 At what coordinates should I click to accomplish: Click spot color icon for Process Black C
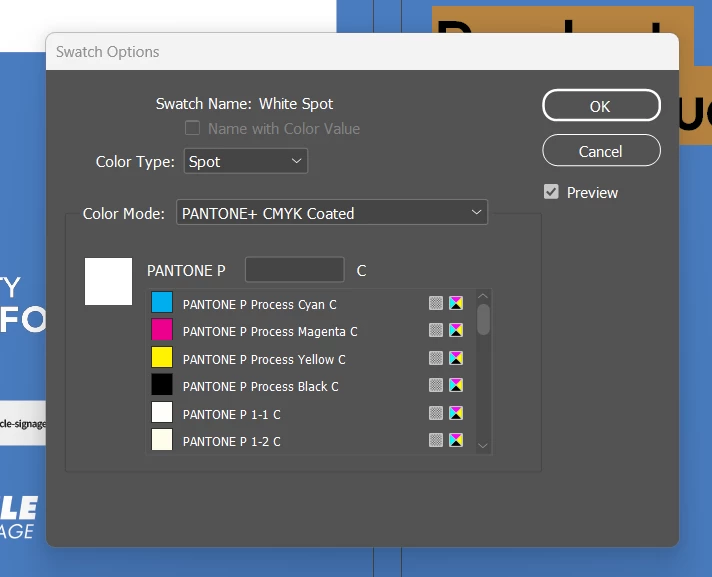(436, 385)
